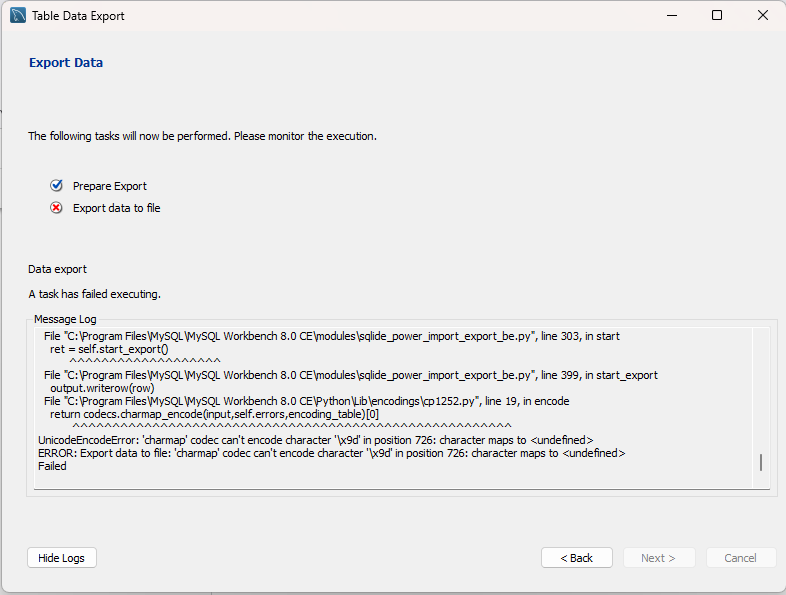Click the 'return codecs.charmap_encode' log line
This screenshot has height=595, width=786.
coord(215,415)
